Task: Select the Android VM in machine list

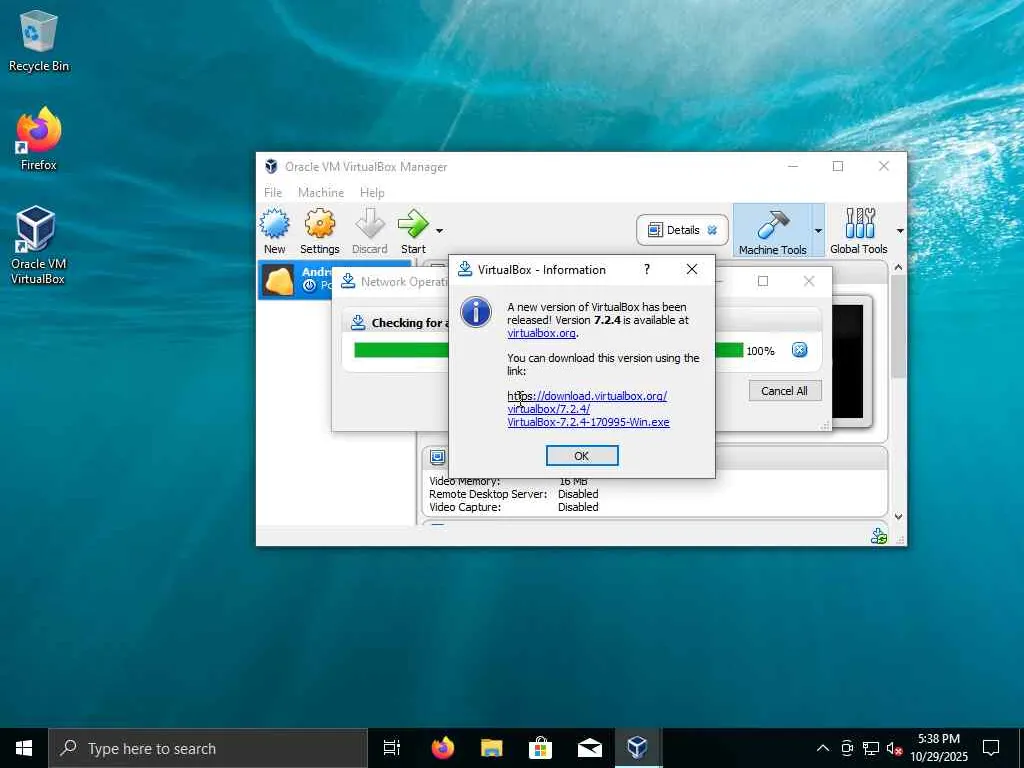Action: (x=295, y=280)
